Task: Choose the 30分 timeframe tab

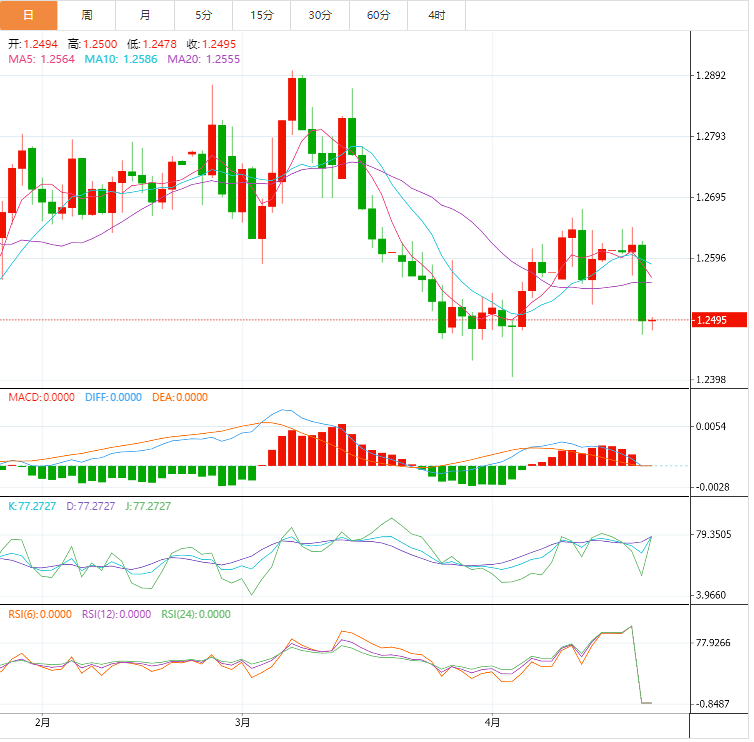Action: tap(320, 15)
